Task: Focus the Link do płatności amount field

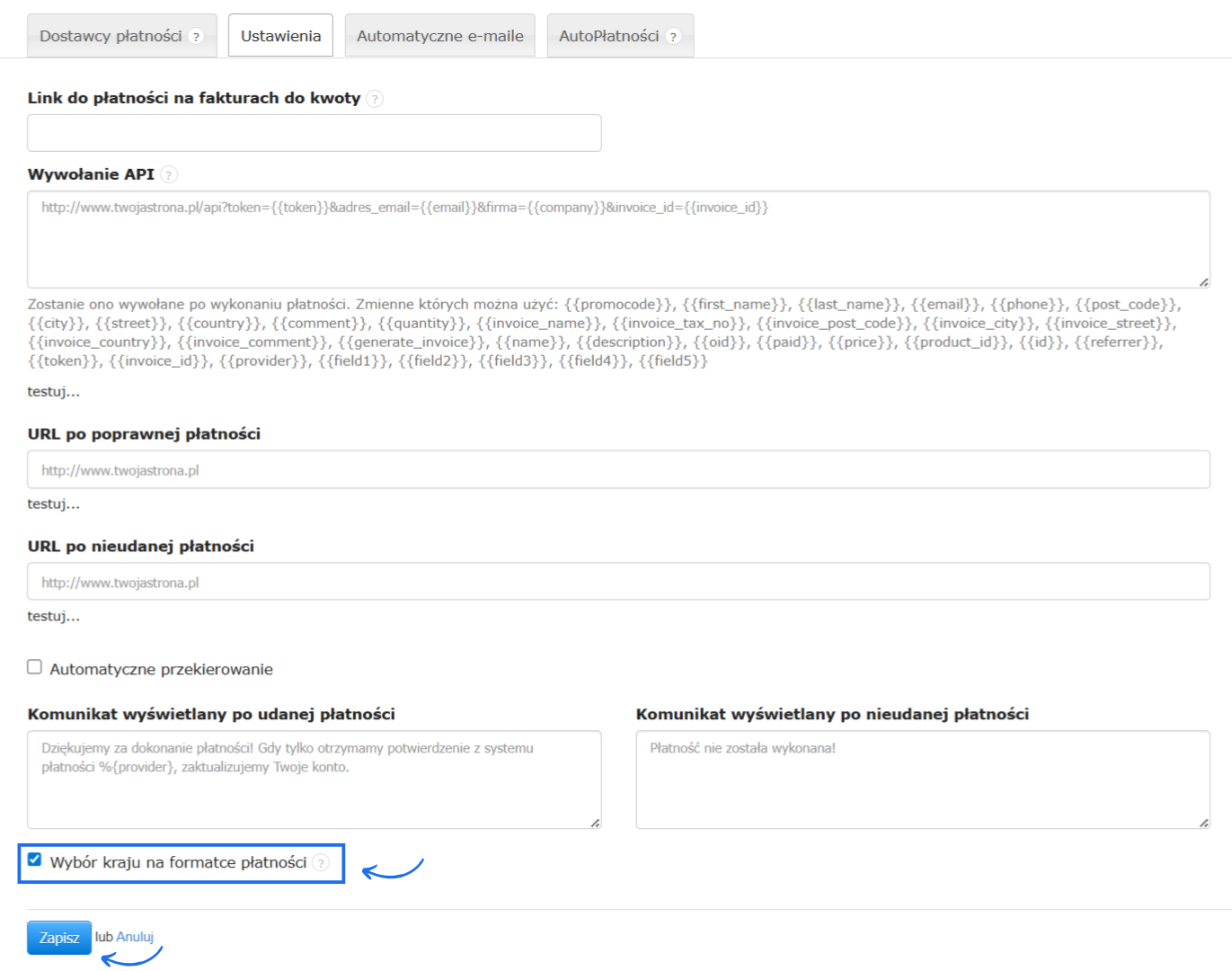Action: [314, 133]
